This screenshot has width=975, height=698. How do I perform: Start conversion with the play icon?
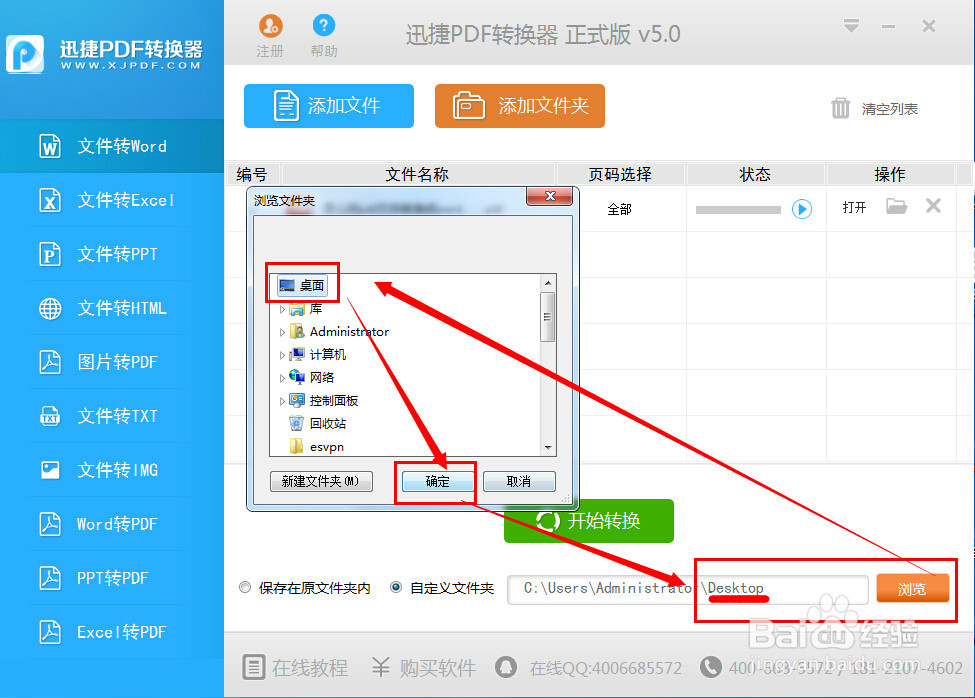pos(802,209)
